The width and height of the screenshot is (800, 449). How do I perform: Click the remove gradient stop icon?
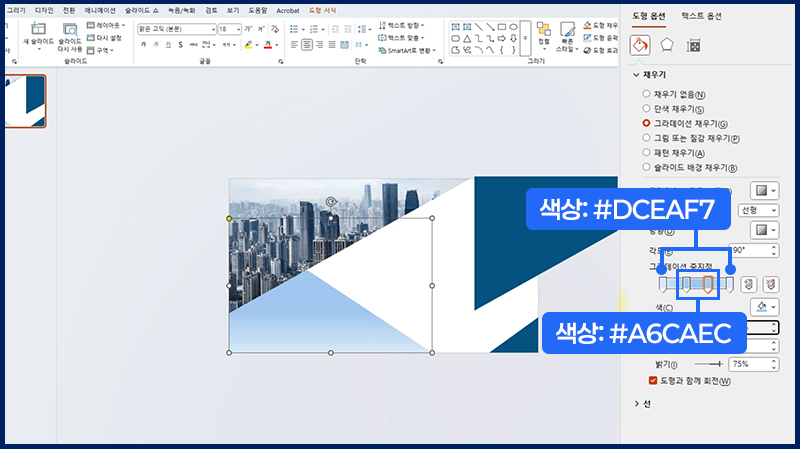point(770,284)
